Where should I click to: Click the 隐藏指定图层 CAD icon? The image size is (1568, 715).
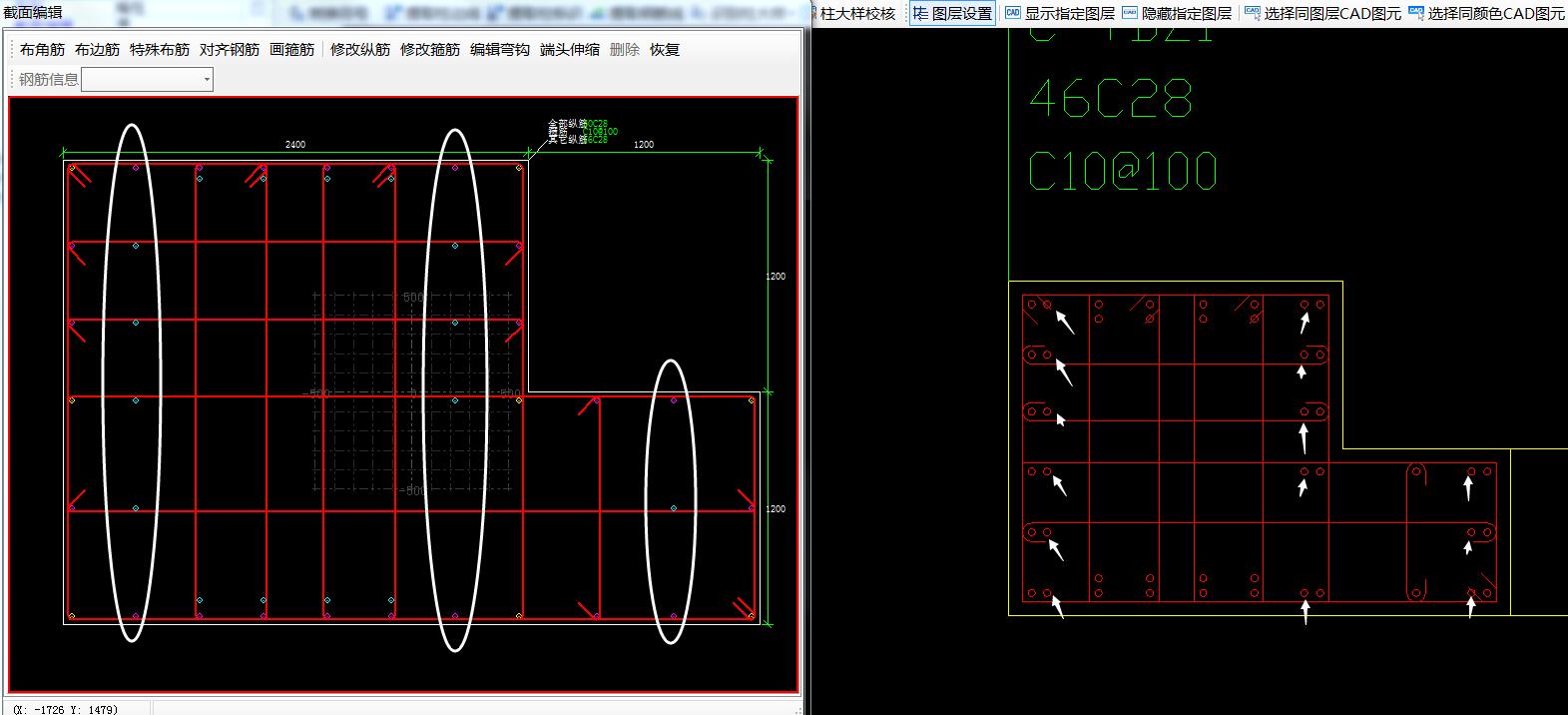pyautogui.click(x=1129, y=13)
